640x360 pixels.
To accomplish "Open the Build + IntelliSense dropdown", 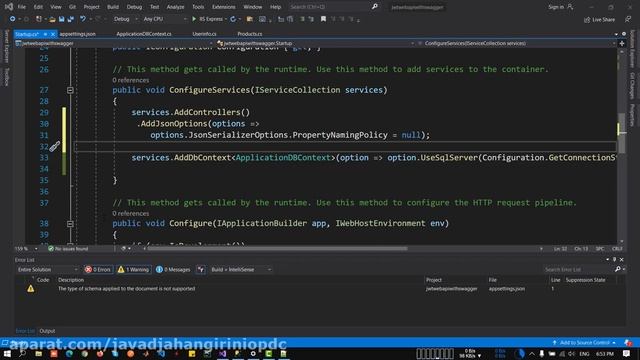I will point(241,269).
